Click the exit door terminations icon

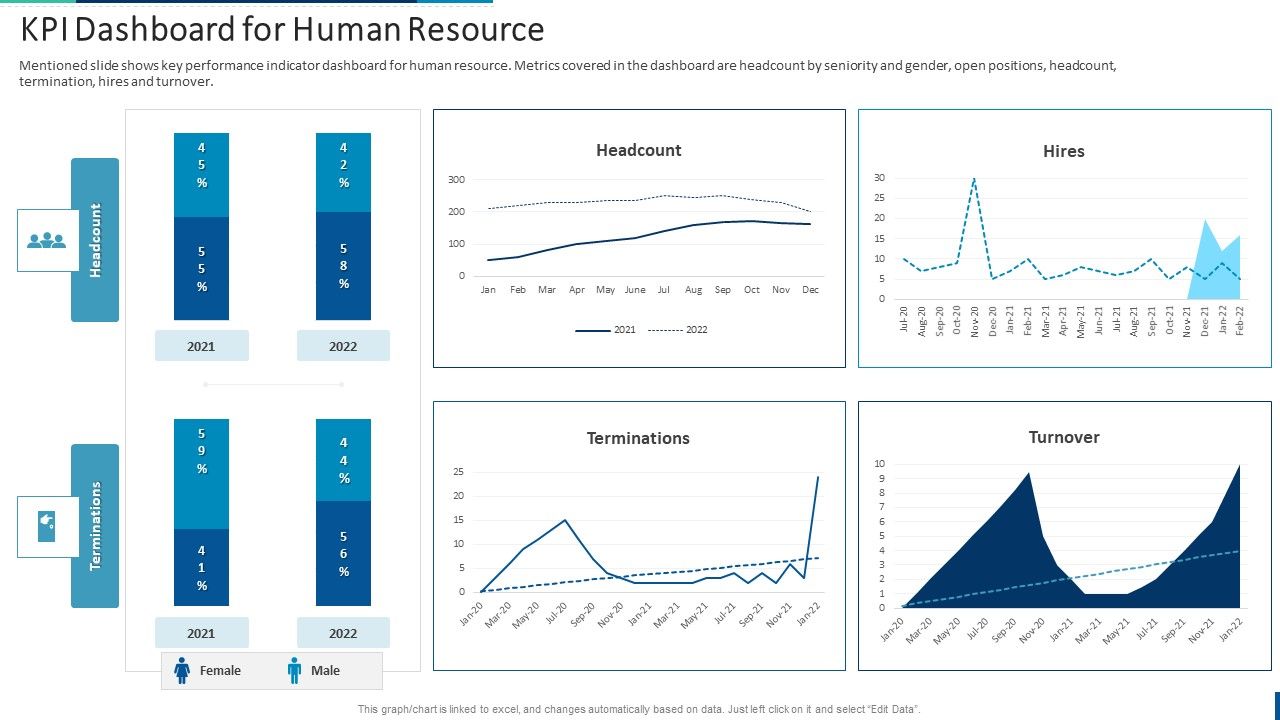coord(47,526)
